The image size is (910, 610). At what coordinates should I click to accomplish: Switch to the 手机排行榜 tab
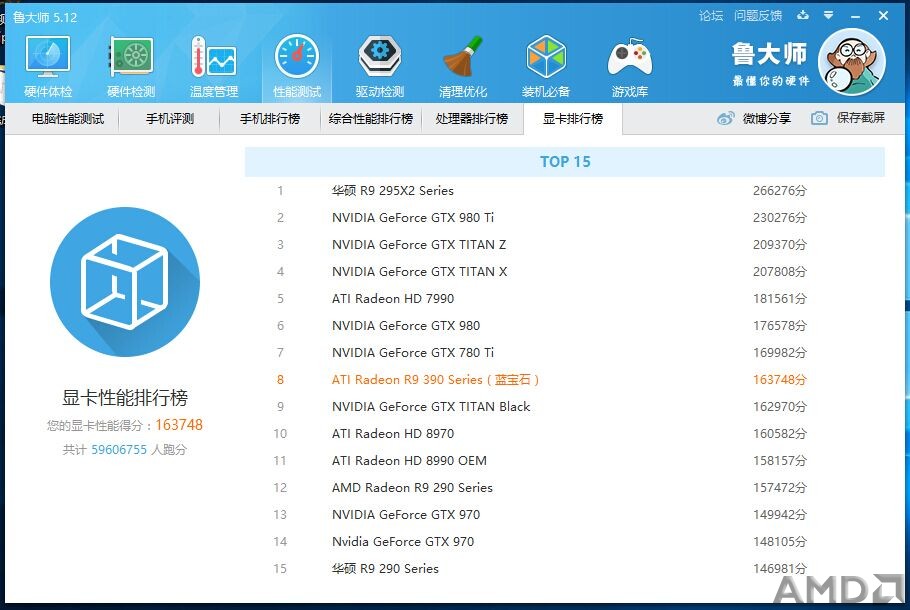tap(270, 119)
